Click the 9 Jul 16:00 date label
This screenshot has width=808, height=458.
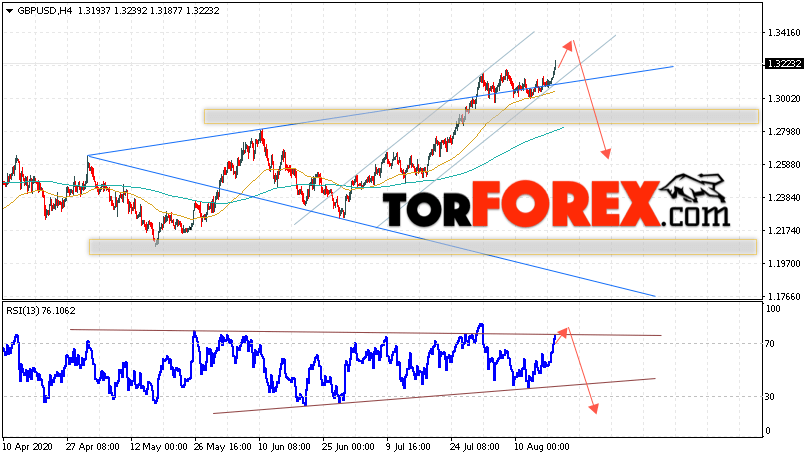pos(408,447)
